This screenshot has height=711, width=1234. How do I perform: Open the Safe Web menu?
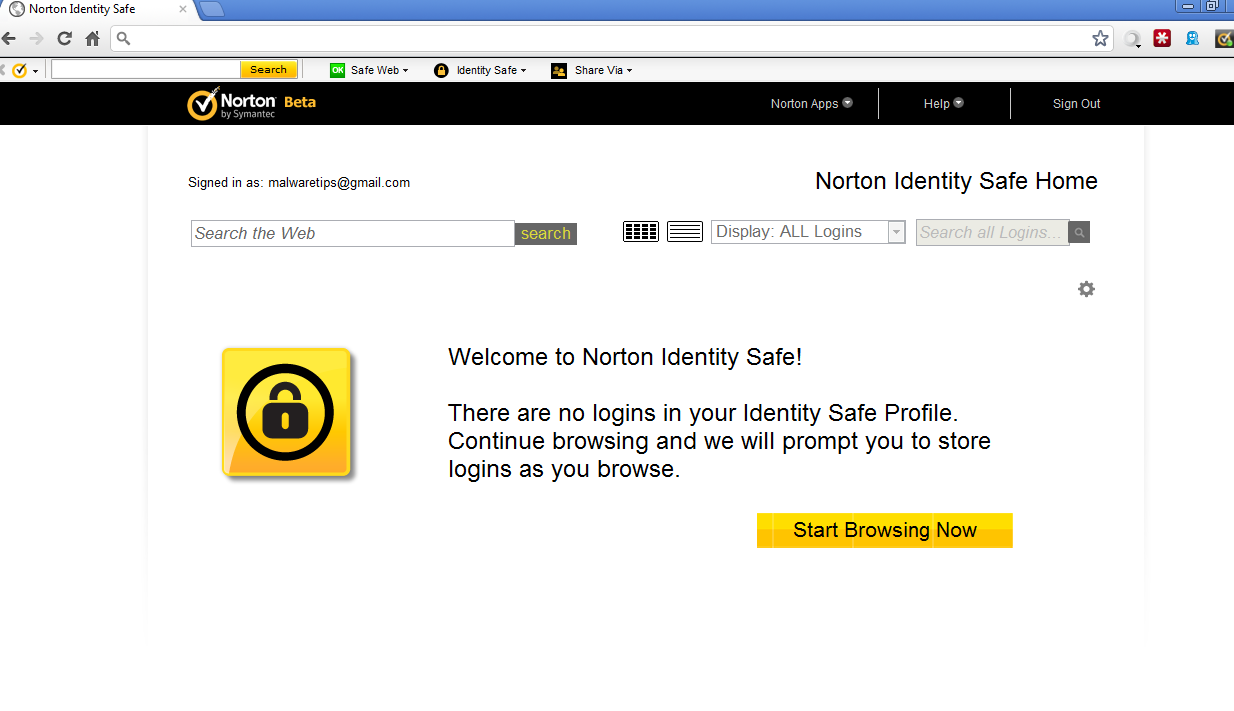[x=369, y=70]
